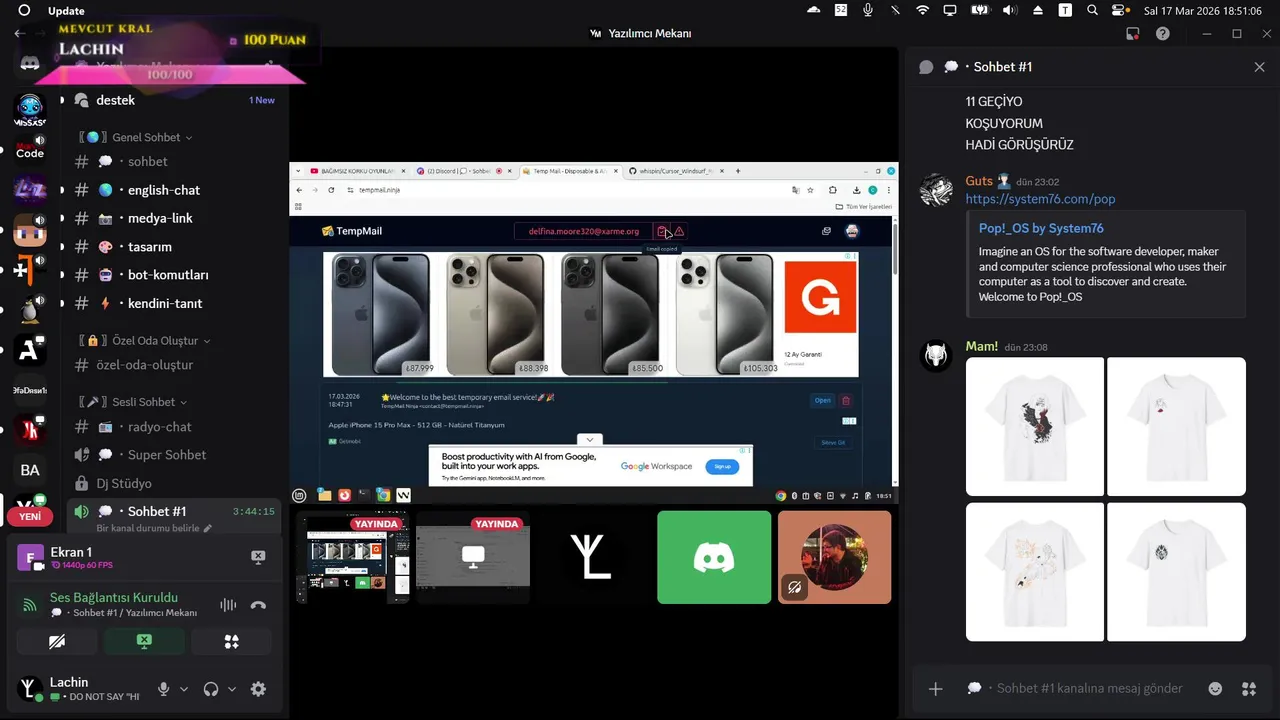Screen dimensions: 1280x720
Task: Open battery status menu
Action: [x=980, y=10]
